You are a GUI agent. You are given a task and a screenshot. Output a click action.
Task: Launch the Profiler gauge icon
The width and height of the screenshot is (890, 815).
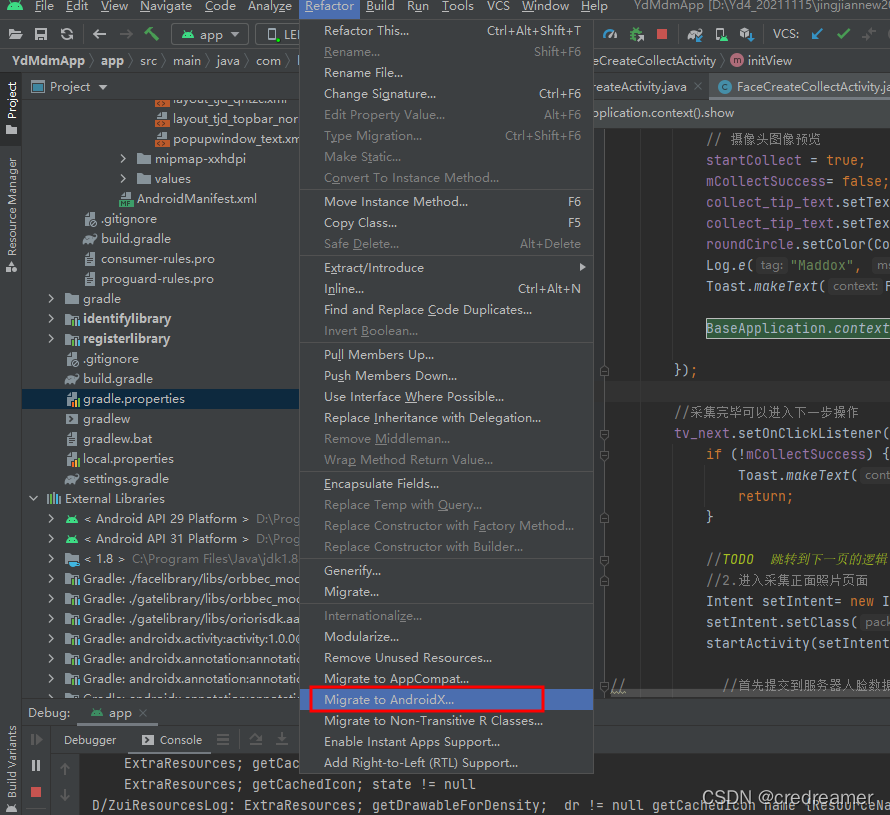tap(610, 33)
